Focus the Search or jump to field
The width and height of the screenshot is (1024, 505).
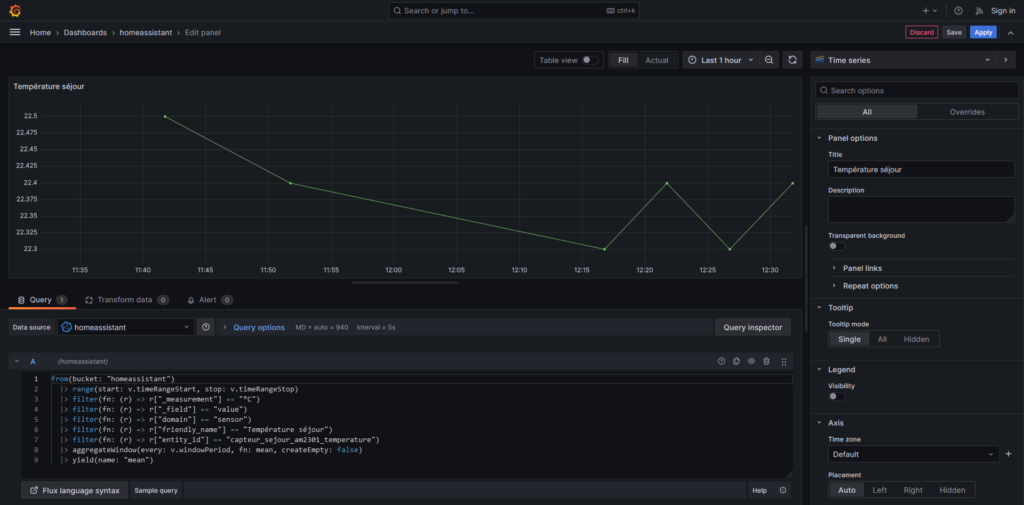tap(515, 10)
